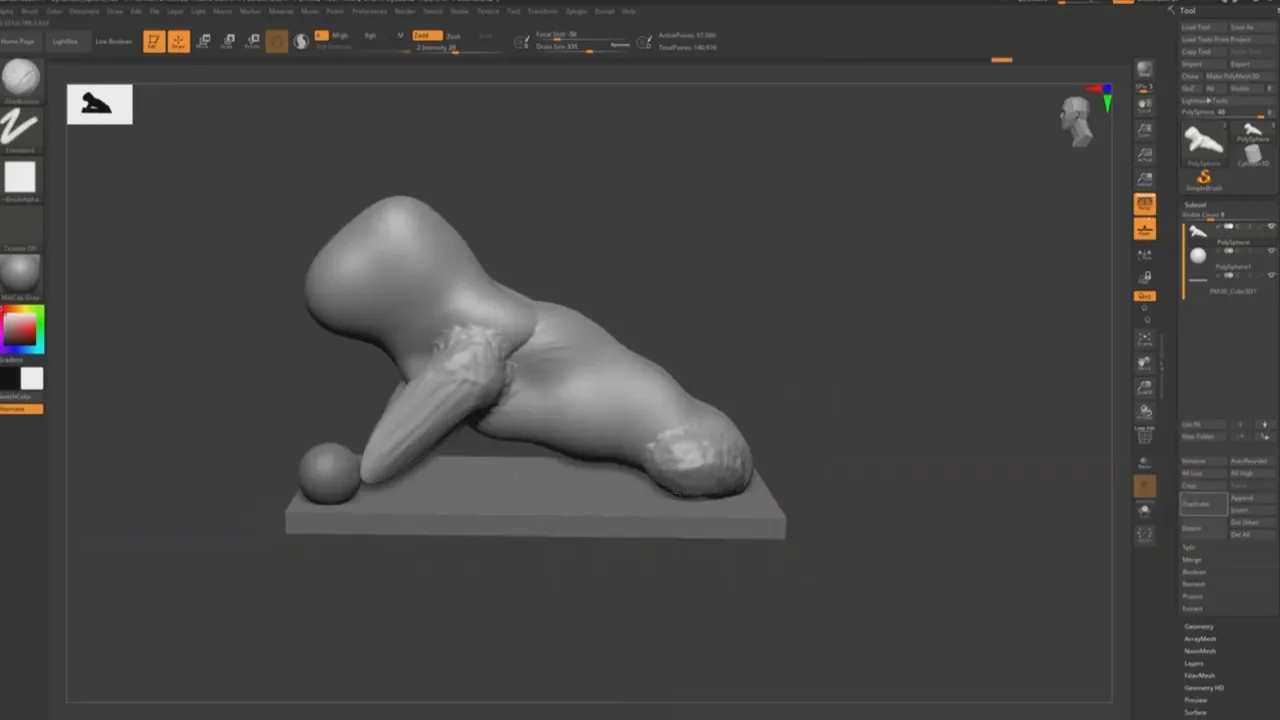Click the Scroll document icon
This screenshot has width=1280, height=720.
click(x=1145, y=105)
